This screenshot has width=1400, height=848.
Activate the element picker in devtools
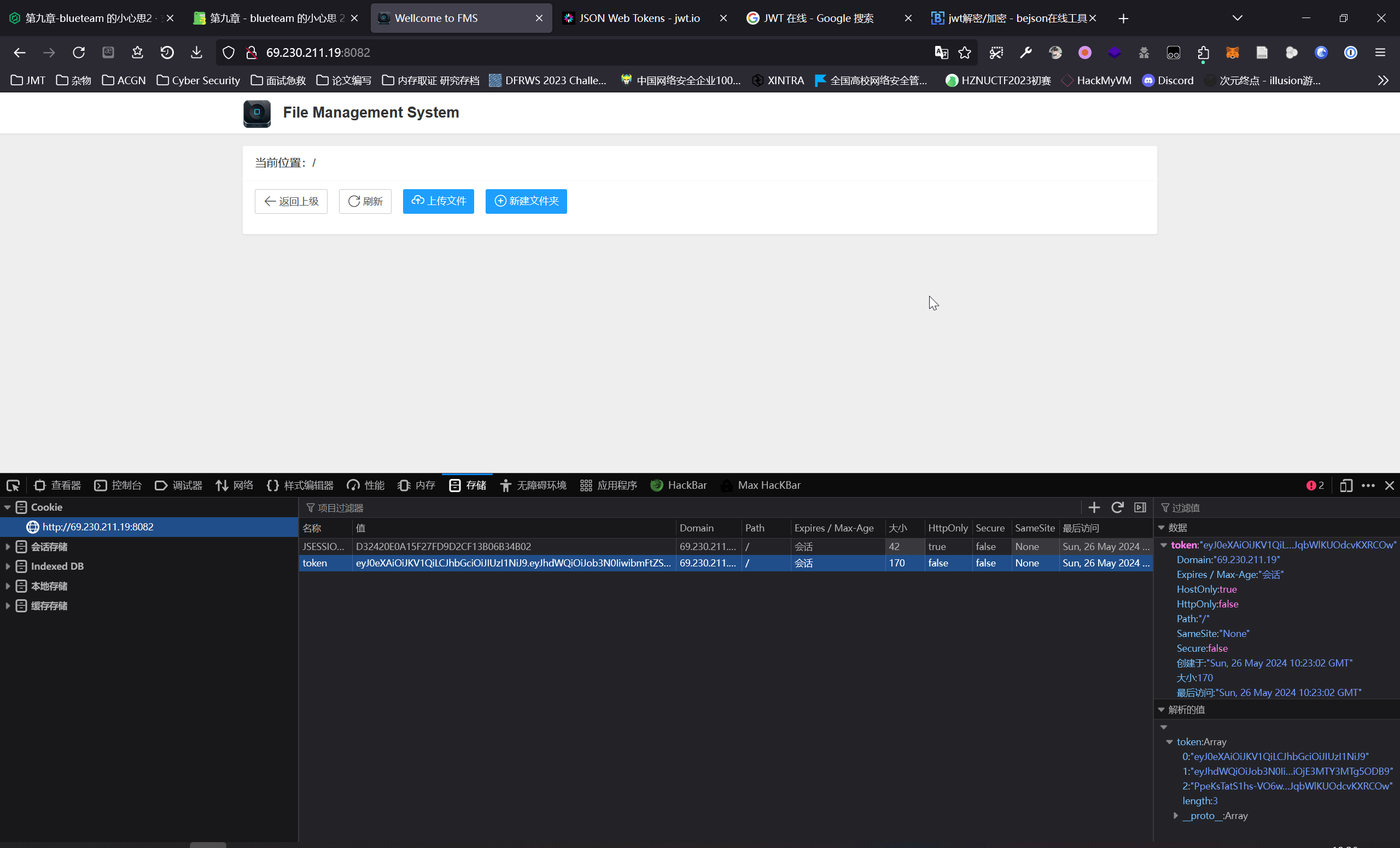coord(13,486)
